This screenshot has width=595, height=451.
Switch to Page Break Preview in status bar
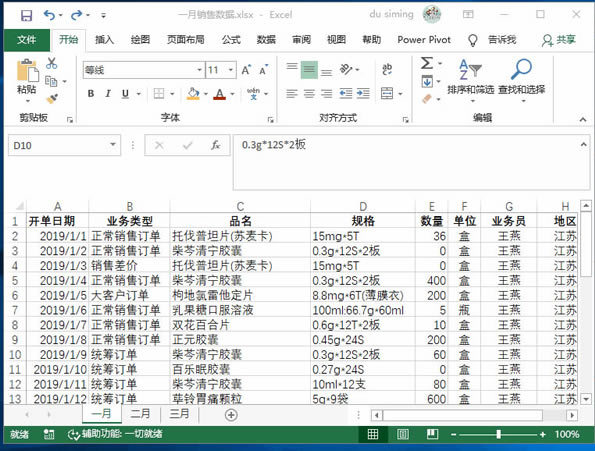coord(432,434)
